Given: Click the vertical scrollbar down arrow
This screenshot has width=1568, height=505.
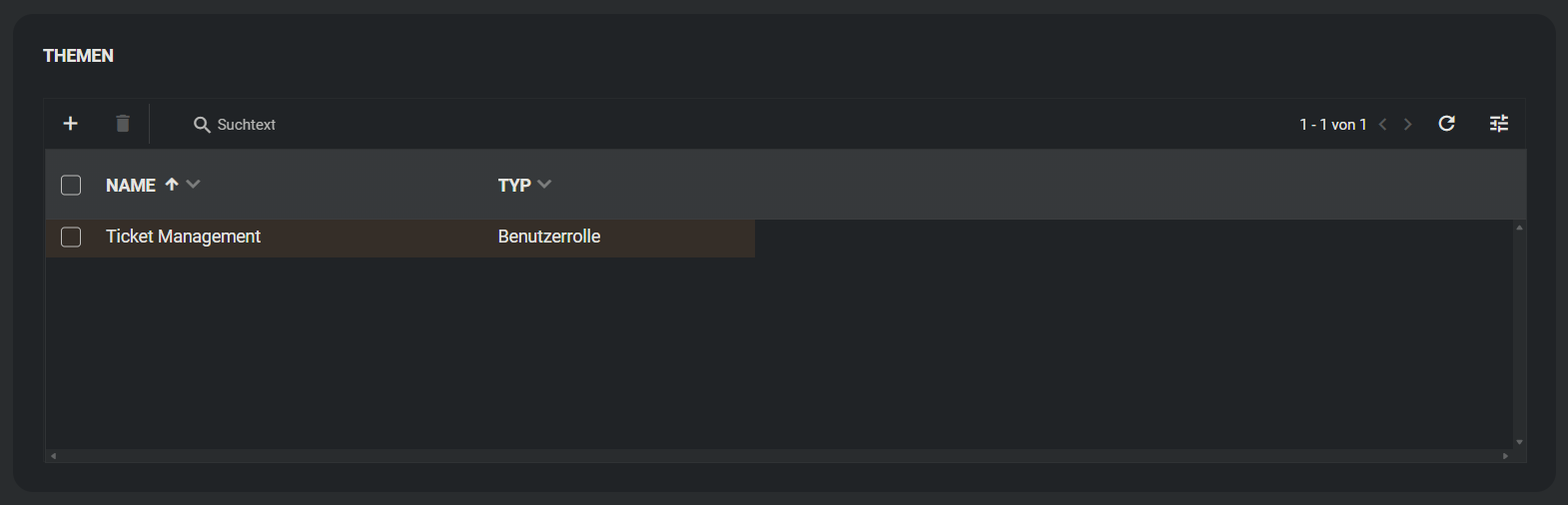Looking at the screenshot, I should (x=1519, y=442).
